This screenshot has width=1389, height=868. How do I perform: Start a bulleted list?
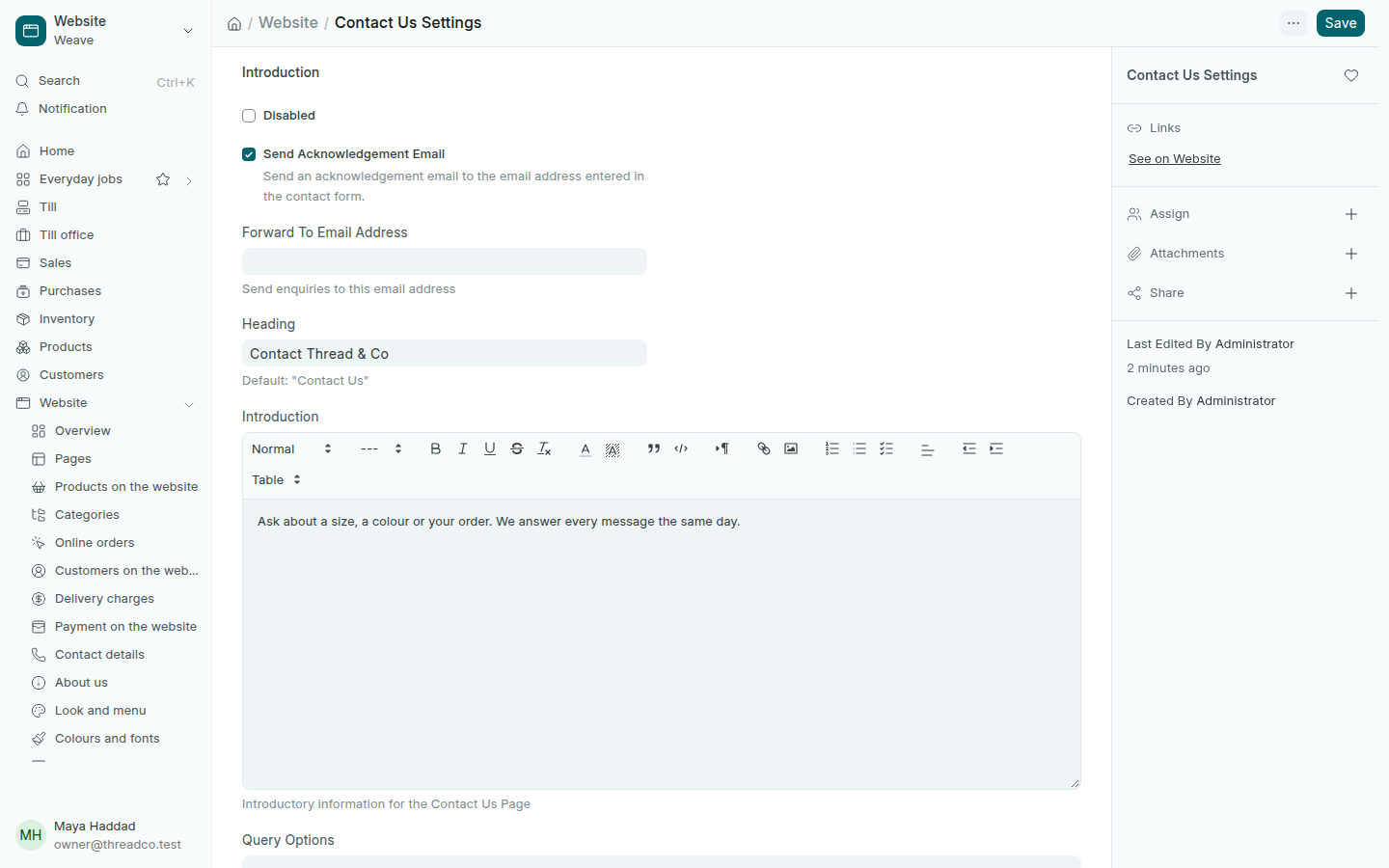(x=859, y=448)
